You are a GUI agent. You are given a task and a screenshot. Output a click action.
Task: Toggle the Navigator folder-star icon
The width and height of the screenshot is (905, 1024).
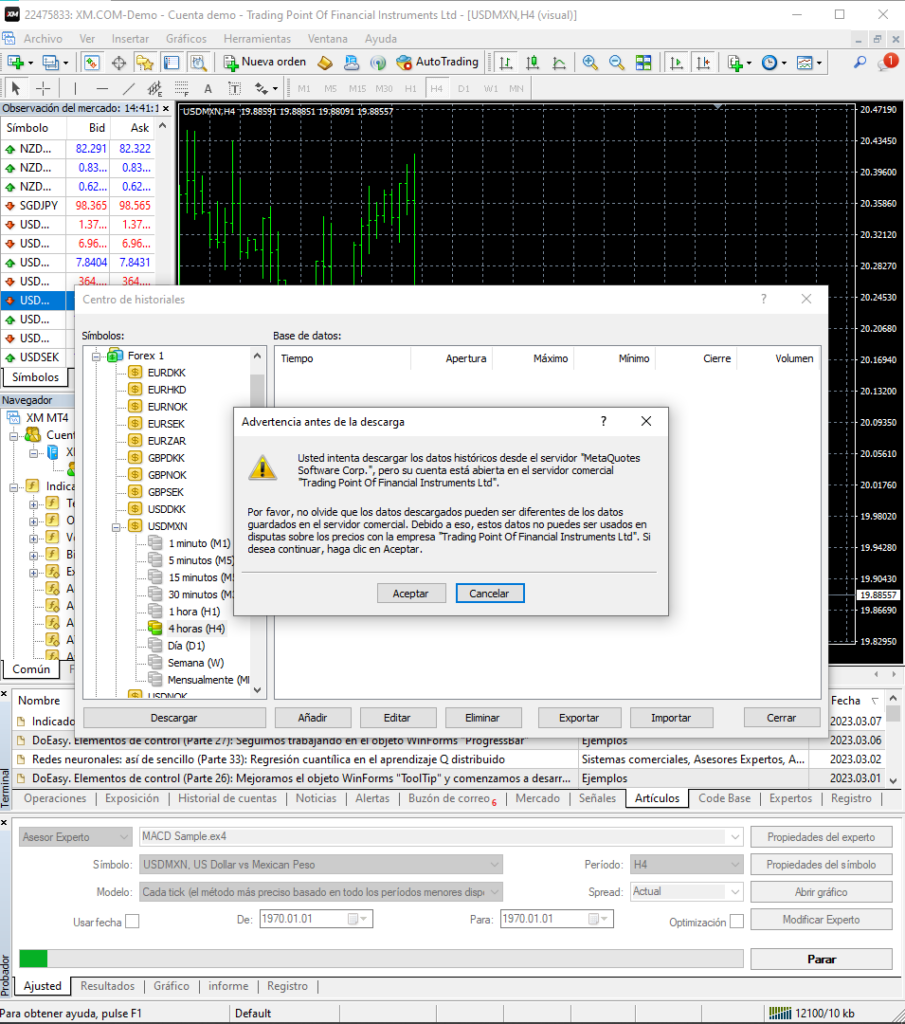pyautogui.click(x=144, y=63)
